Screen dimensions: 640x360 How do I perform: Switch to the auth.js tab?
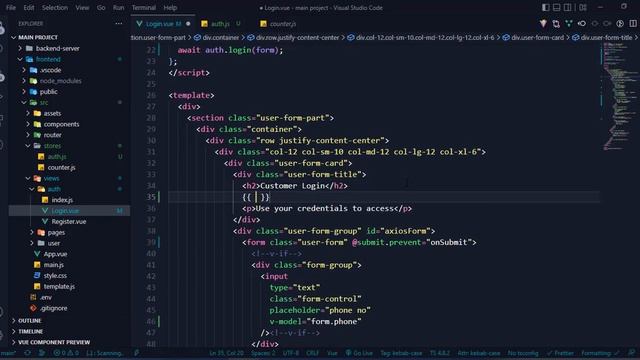click(x=221, y=24)
